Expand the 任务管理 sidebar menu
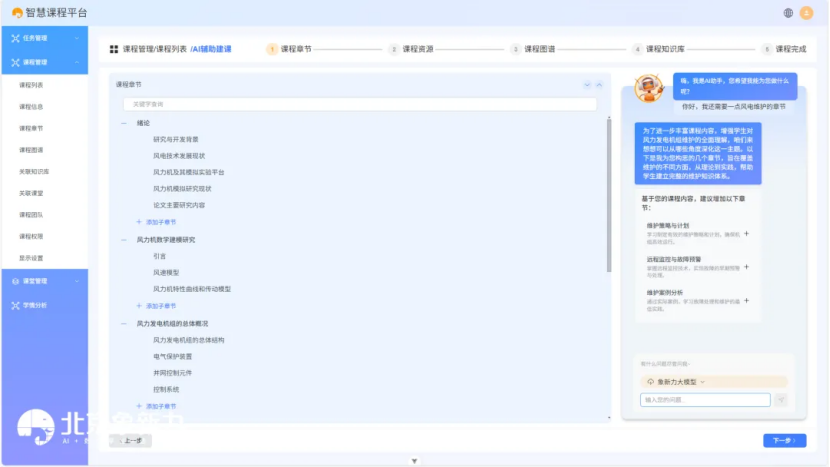Viewport: 830px width, 467px height. [44, 39]
